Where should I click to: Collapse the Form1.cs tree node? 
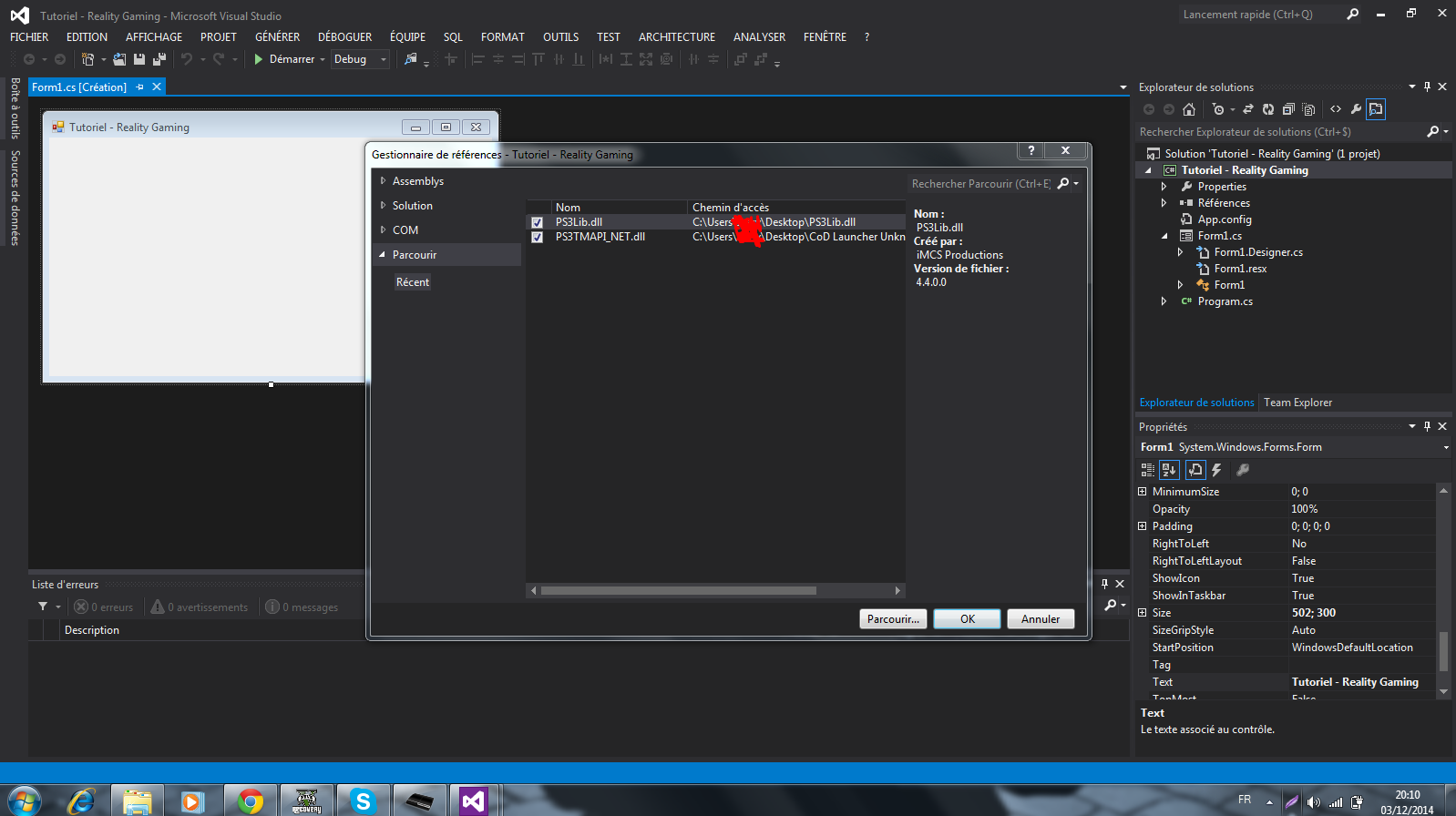1164,236
